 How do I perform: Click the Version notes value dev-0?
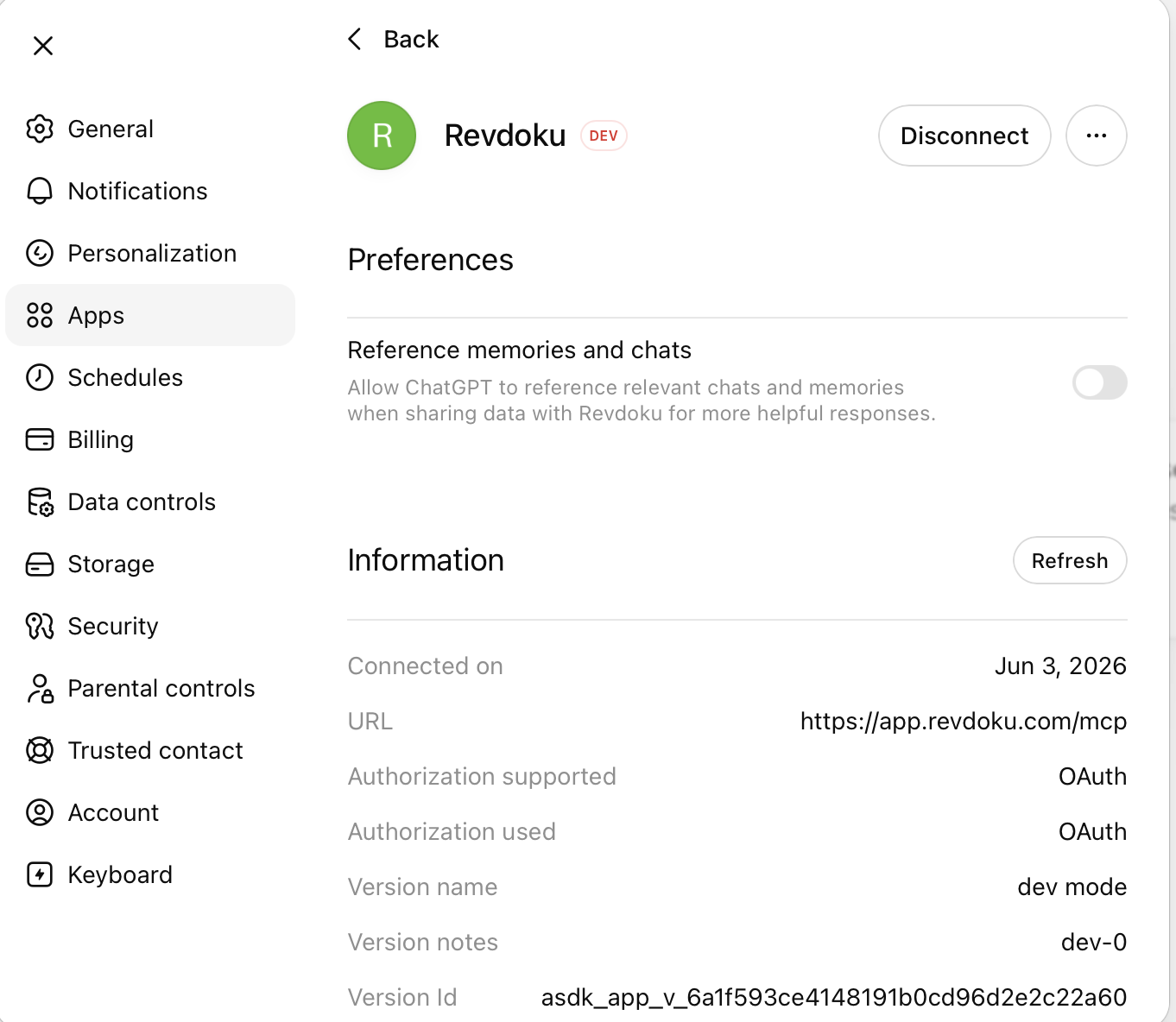click(x=1094, y=942)
